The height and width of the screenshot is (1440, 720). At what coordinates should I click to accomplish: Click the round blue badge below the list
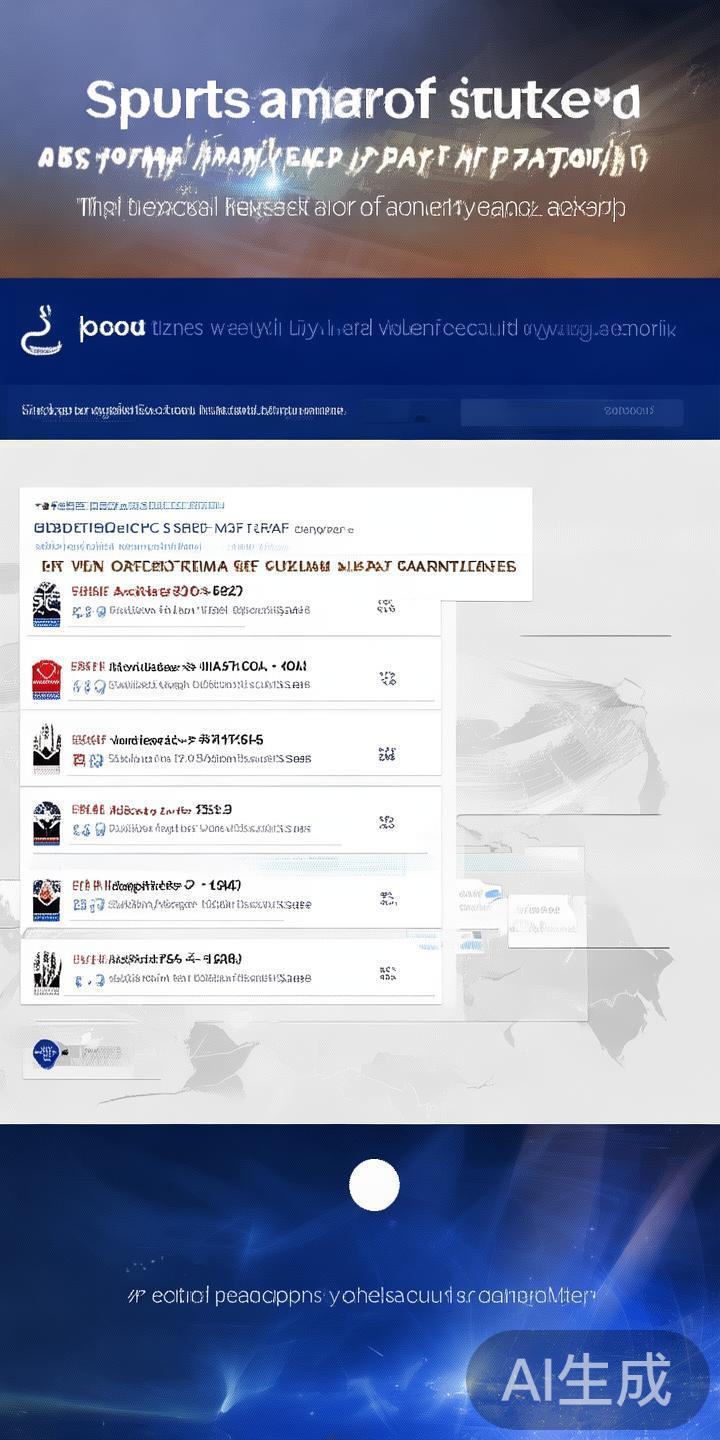[x=45, y=1053]
